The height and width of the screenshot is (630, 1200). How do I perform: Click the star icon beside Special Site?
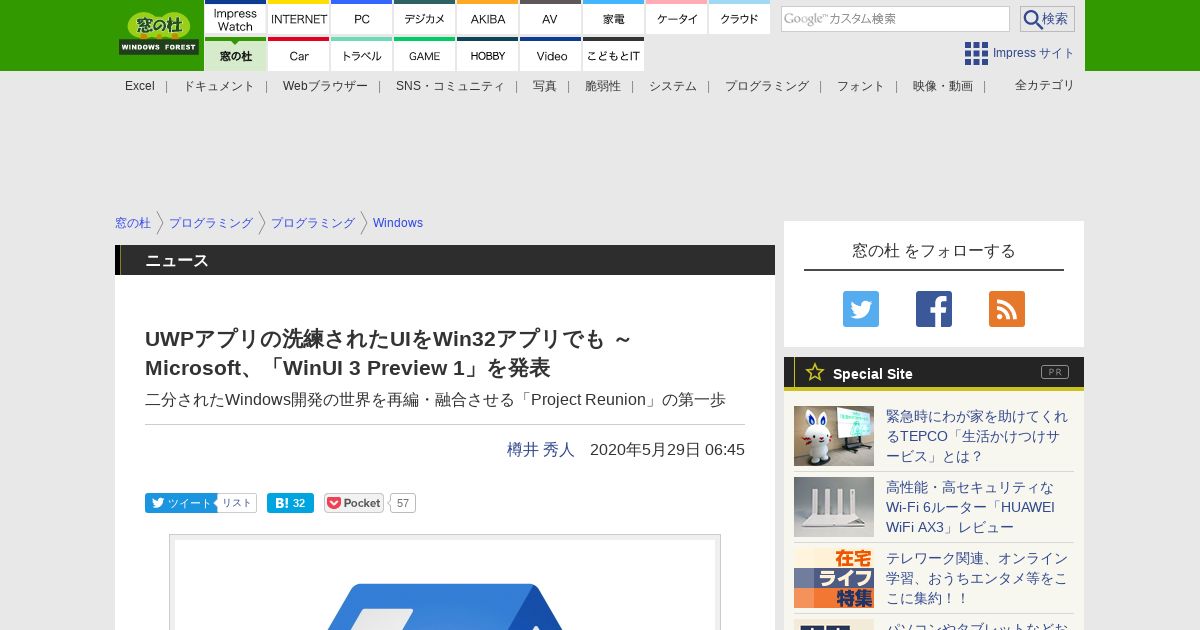click(815, 372)
